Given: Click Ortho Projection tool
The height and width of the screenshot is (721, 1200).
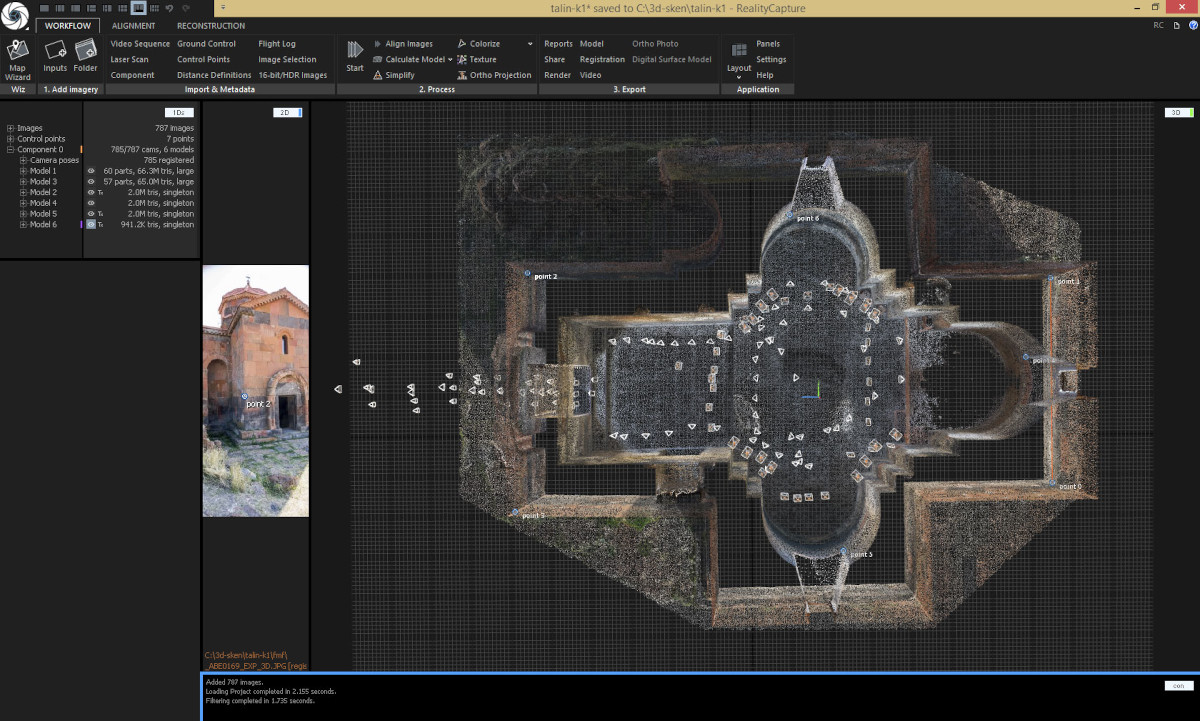Looking at the screenshot, I should pos(494,75).
